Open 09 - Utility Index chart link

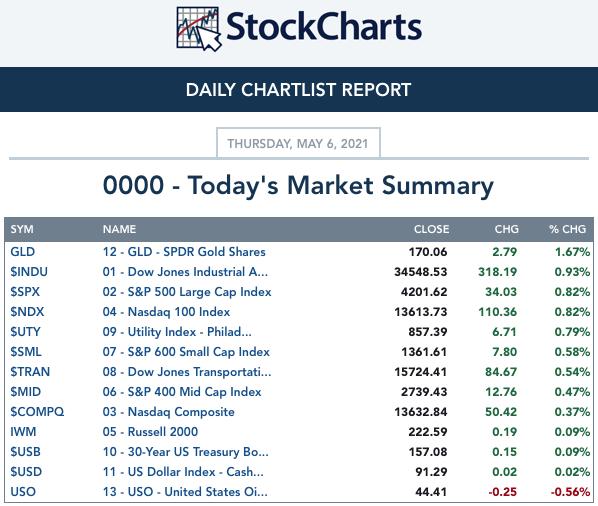tap(177, 332)
